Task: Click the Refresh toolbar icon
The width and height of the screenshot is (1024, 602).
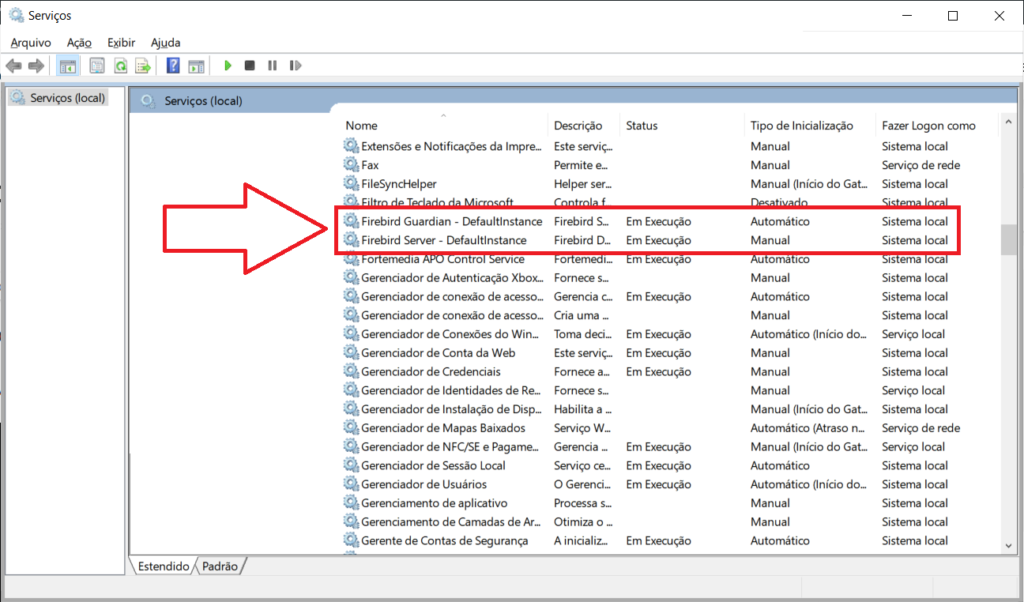Action: pos(120,66)
